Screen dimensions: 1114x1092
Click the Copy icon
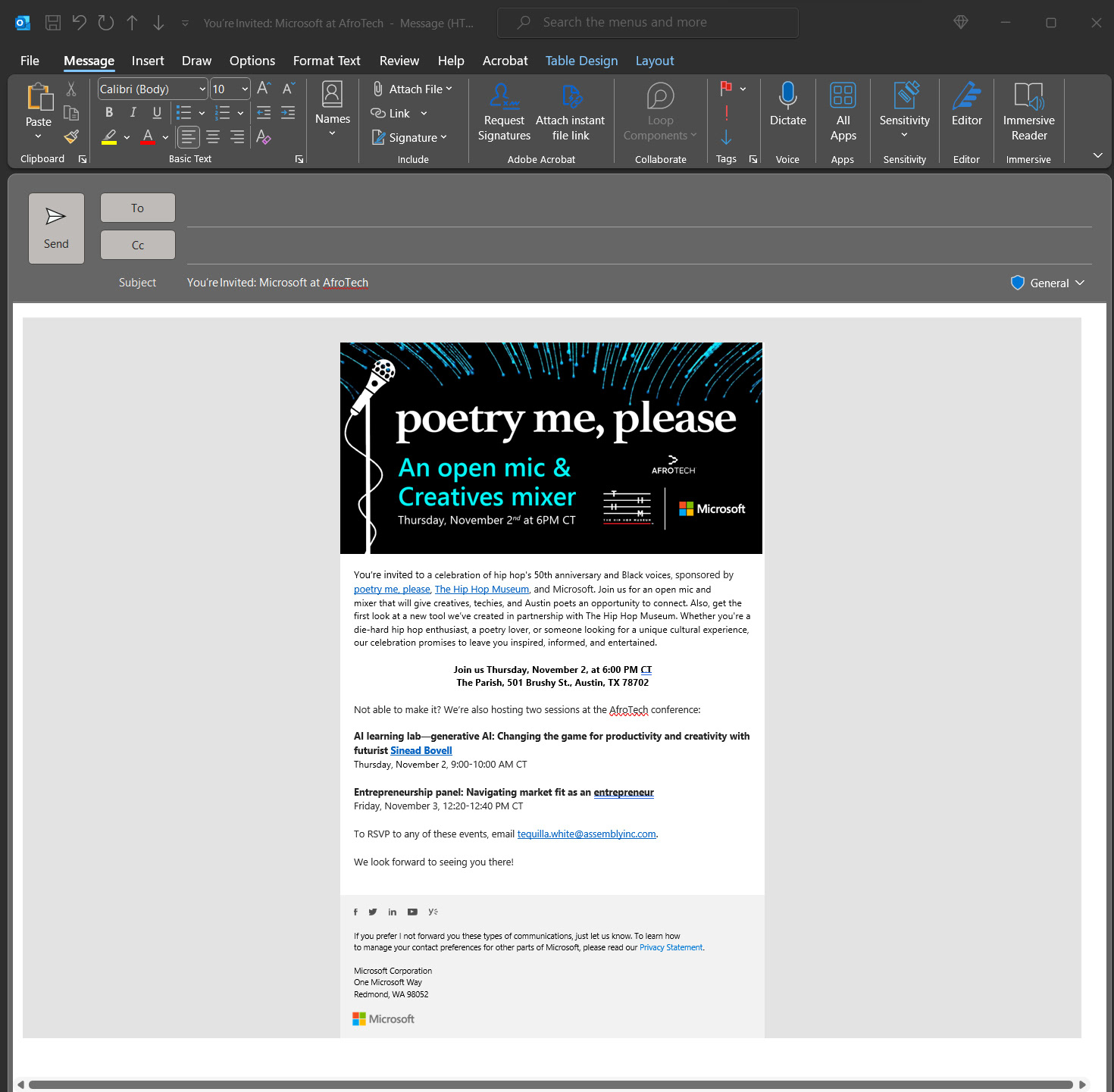71,113
